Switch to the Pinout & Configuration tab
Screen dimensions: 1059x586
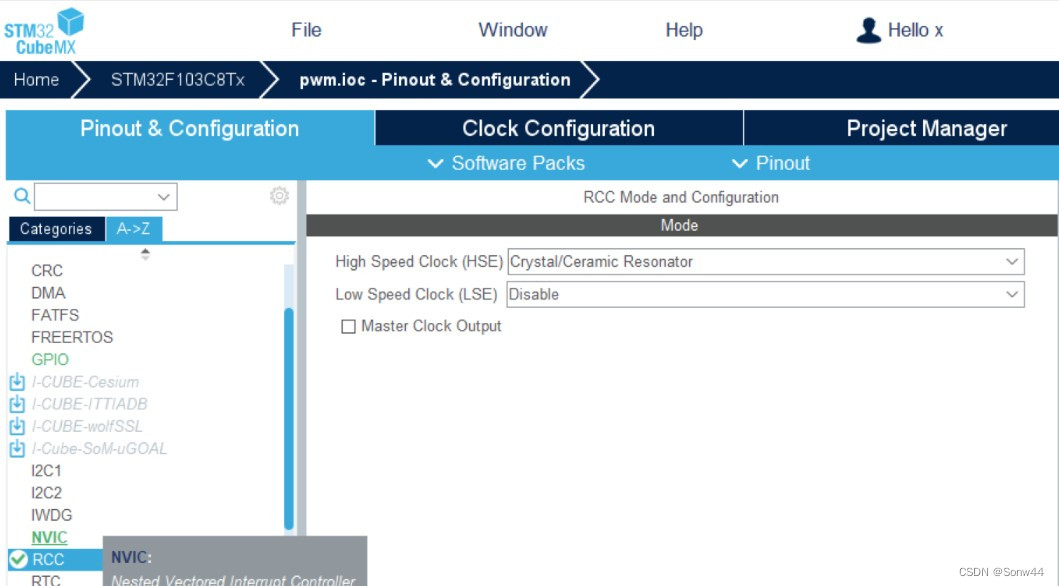pyautogui.click(x=190, y=128)
